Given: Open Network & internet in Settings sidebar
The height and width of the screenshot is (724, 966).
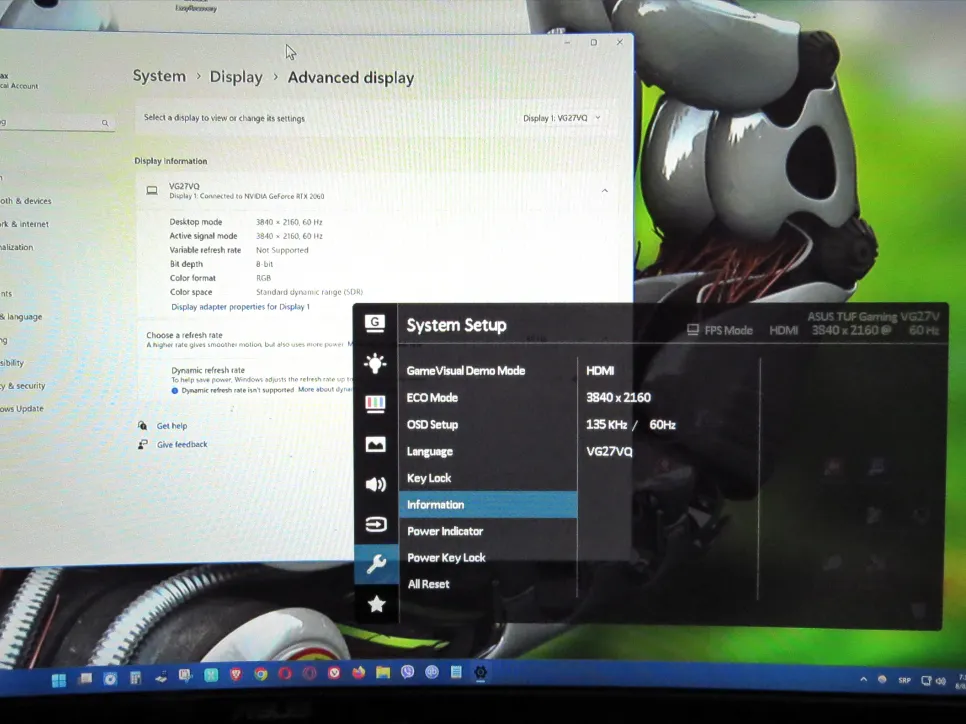Looking at the screenshot, I should [x=24, y=224].
